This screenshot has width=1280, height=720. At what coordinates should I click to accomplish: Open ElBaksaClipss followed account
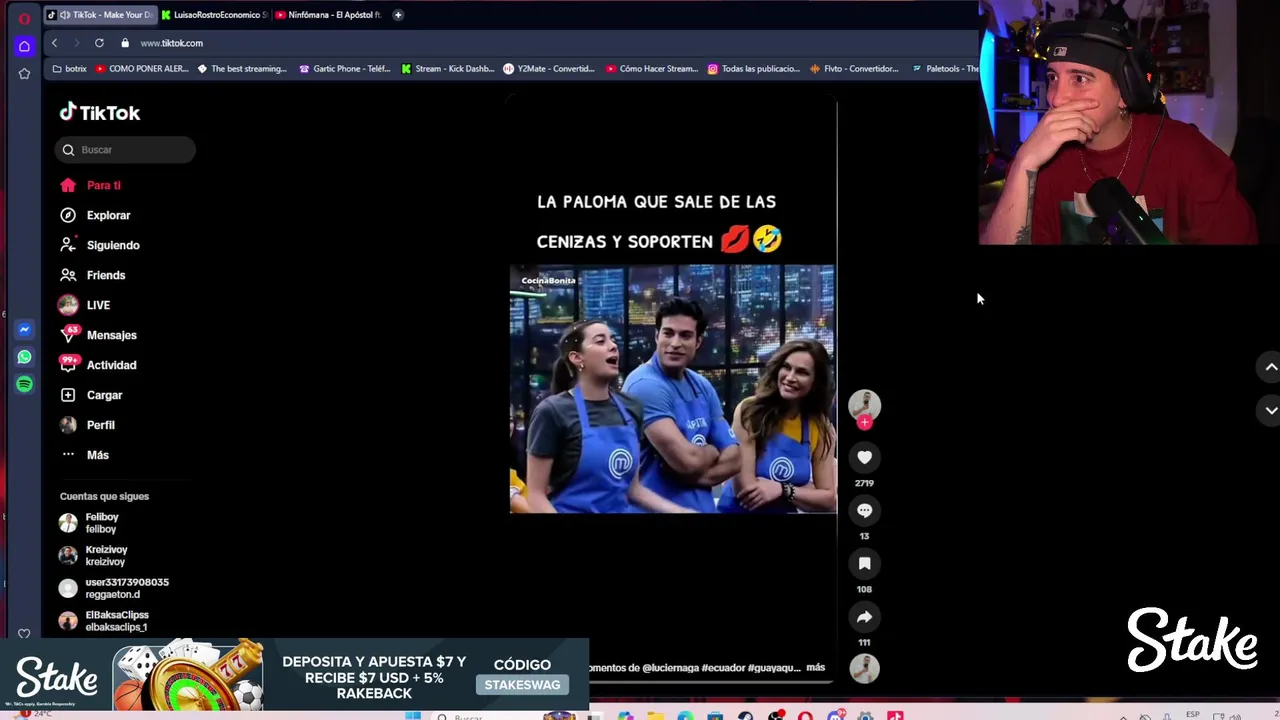point(104,621)
